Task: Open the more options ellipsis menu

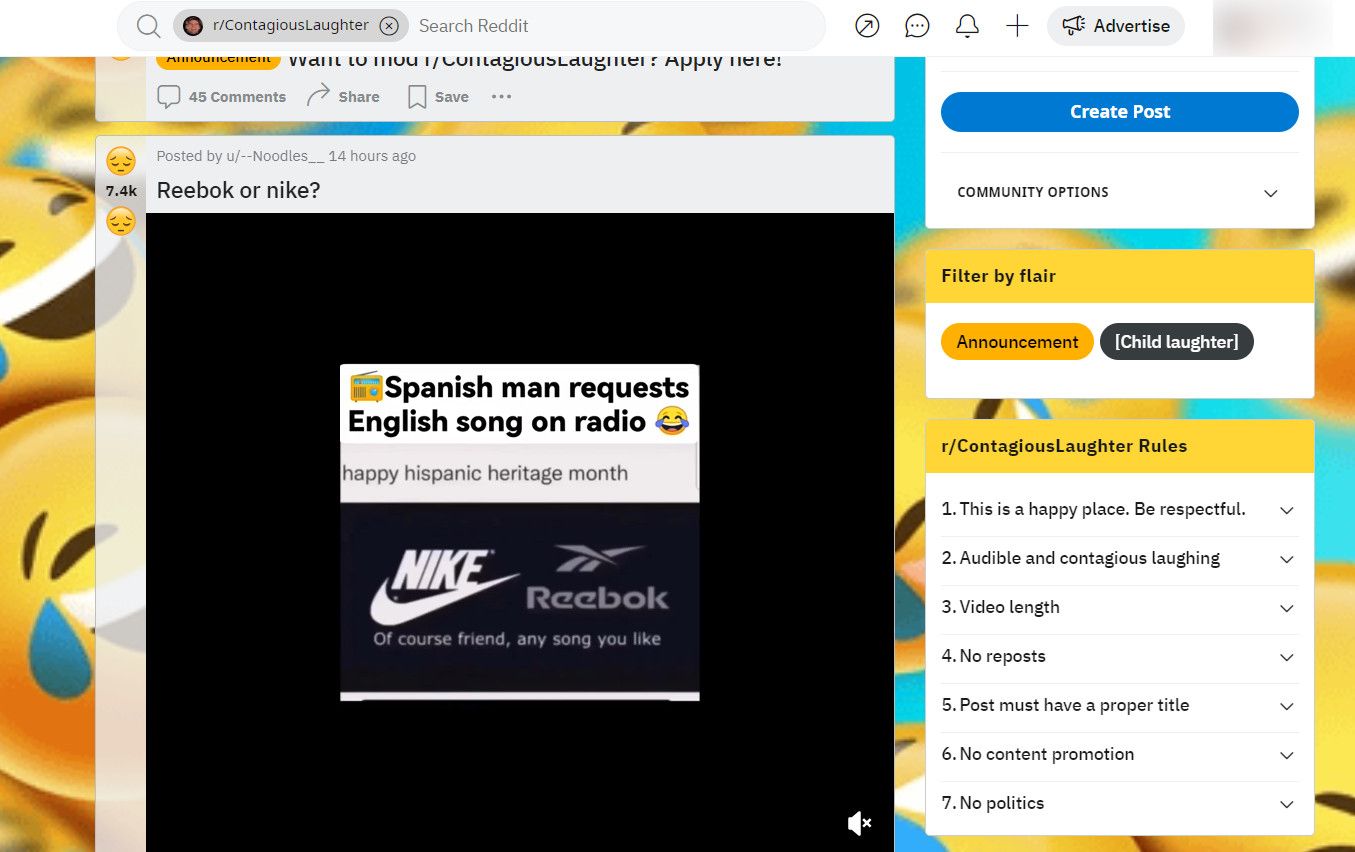Action: (501, 97)
